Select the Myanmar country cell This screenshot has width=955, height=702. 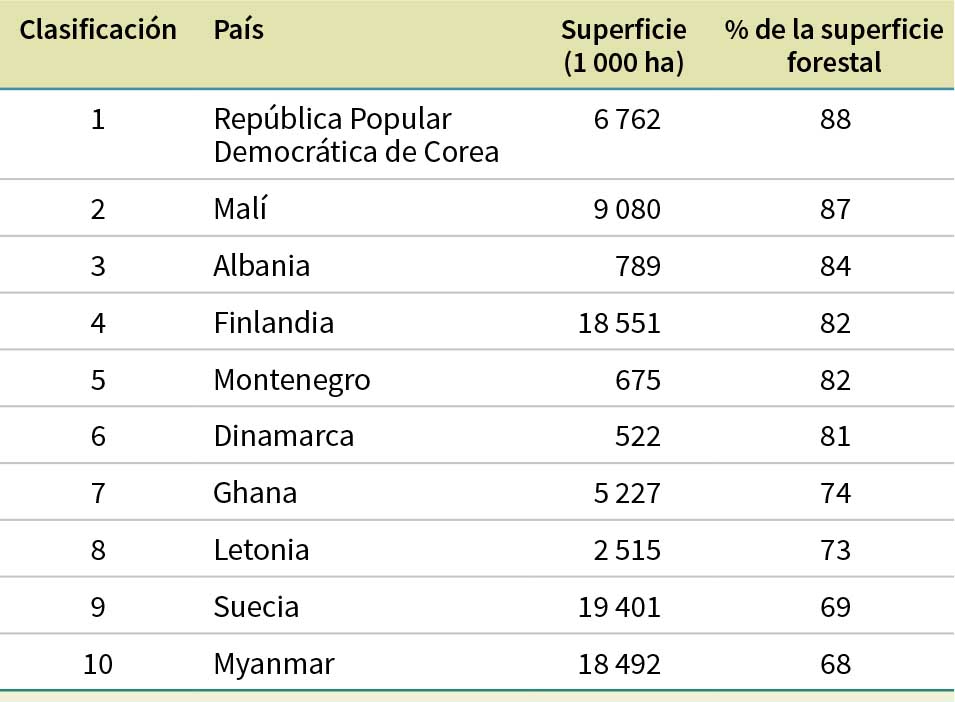(273, 665)
